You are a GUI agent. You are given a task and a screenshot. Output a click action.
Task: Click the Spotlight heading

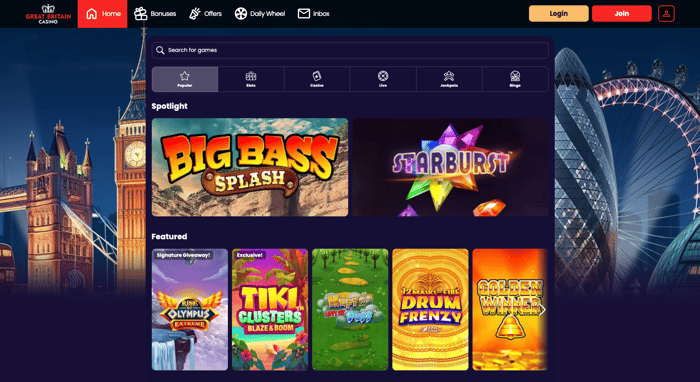[x=169, y=106]
